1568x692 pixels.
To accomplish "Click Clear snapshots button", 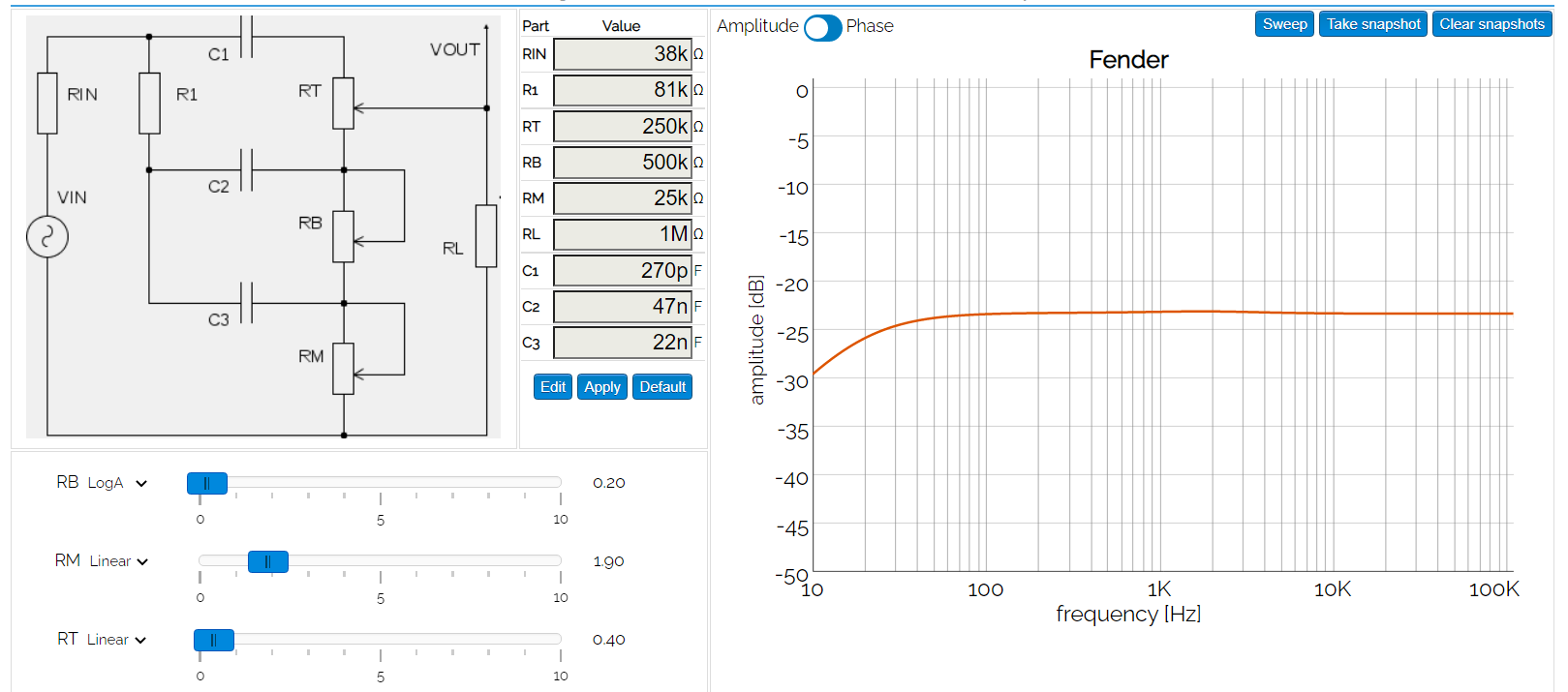I will pos(1491,24).
